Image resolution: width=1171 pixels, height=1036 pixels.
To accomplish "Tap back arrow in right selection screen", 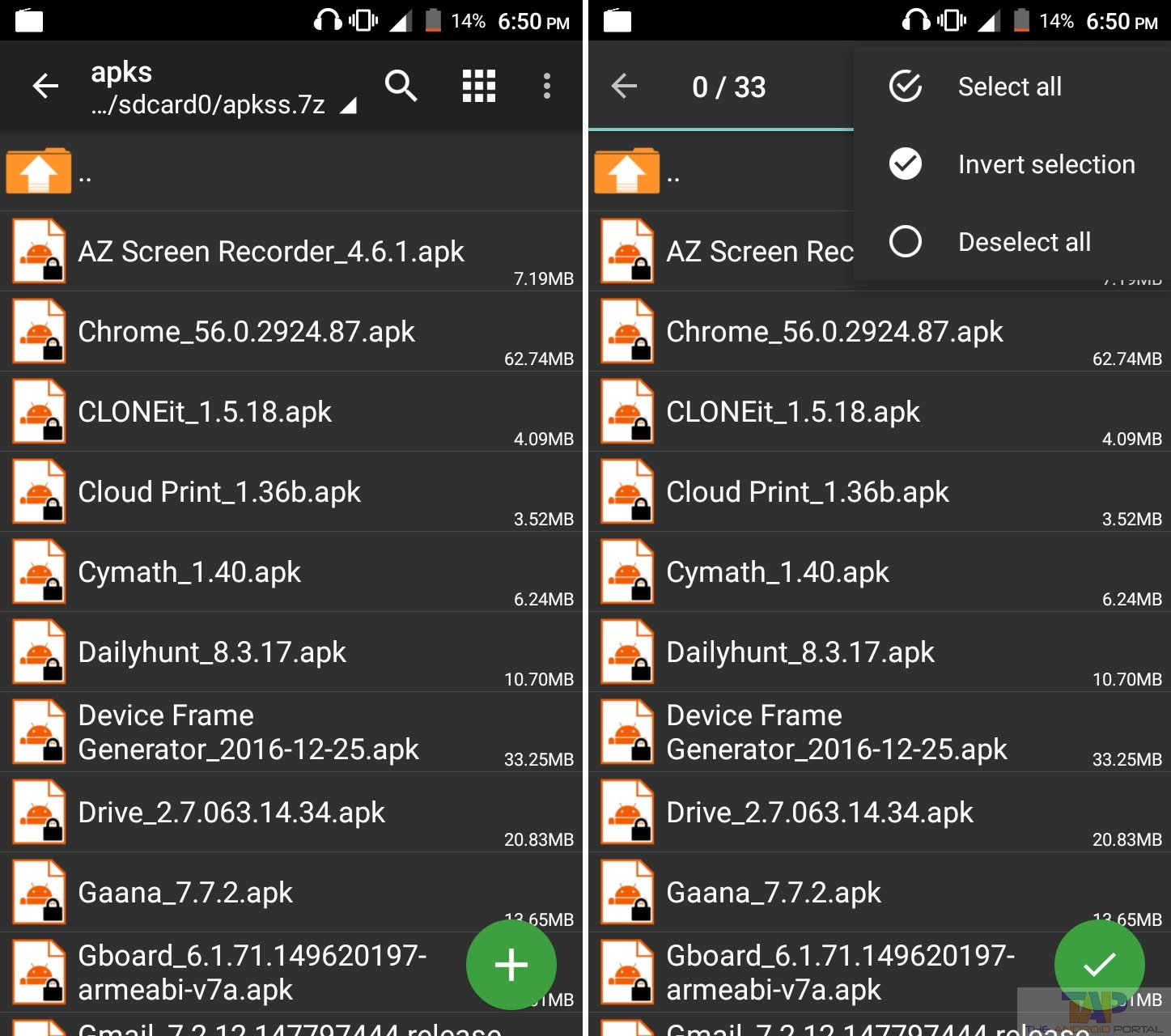I will (x=624, y=86).
